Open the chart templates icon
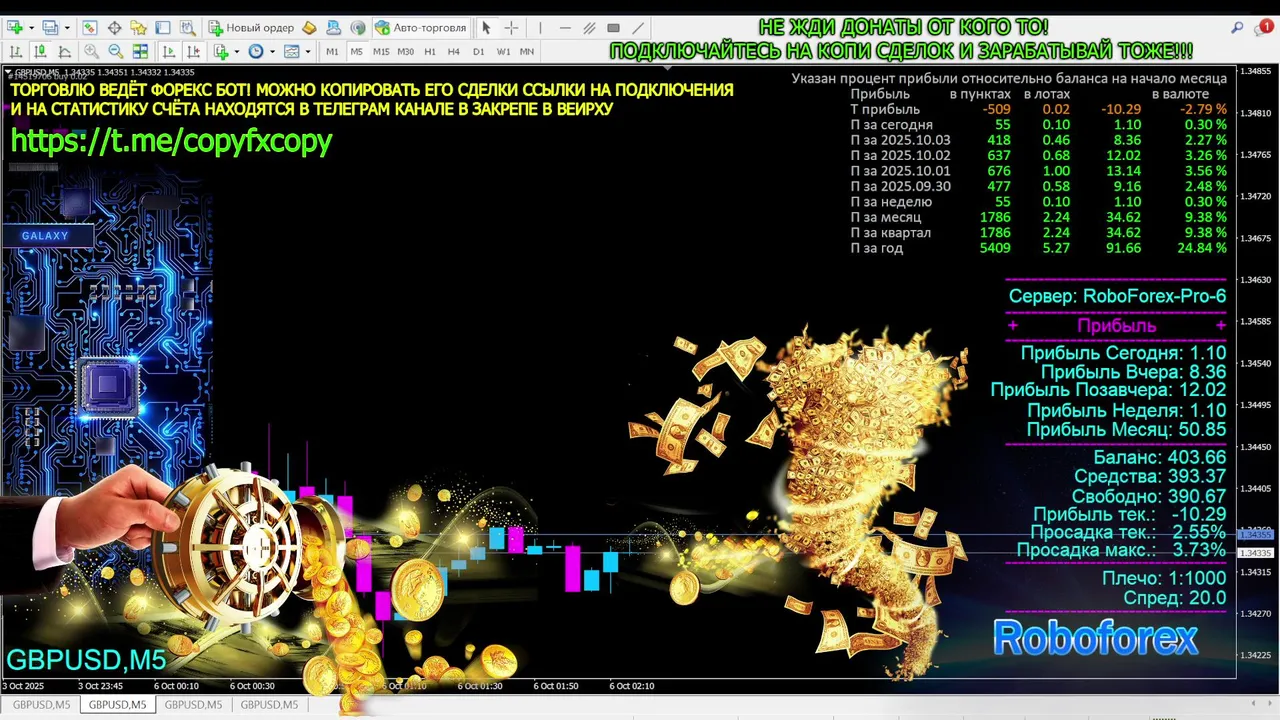The height and width of the screenshot is (720, 1280). tap(292, 51)
